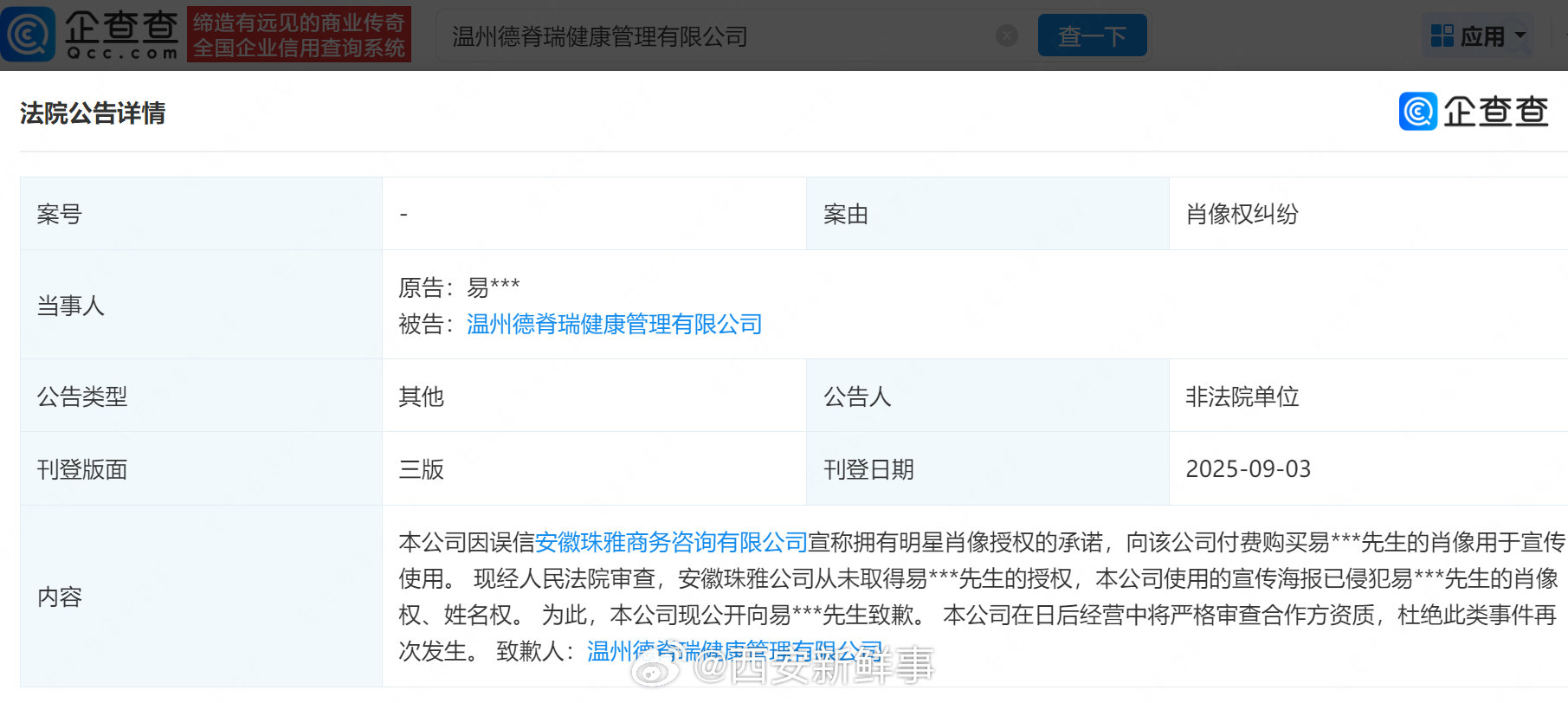Click the Qcc.com logo in the header
The image size is (1568, 703).
pos(90,35)
